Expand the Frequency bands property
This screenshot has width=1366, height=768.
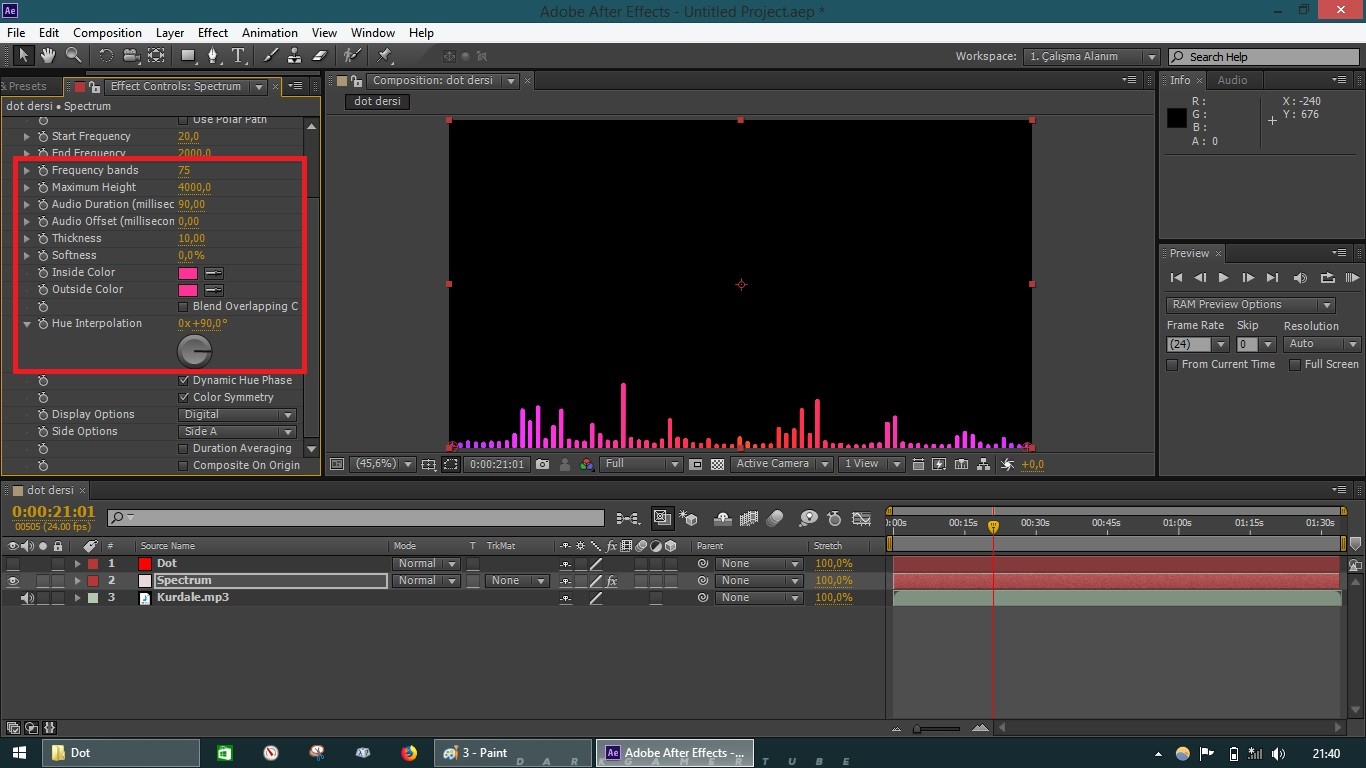tap(27, 170)
